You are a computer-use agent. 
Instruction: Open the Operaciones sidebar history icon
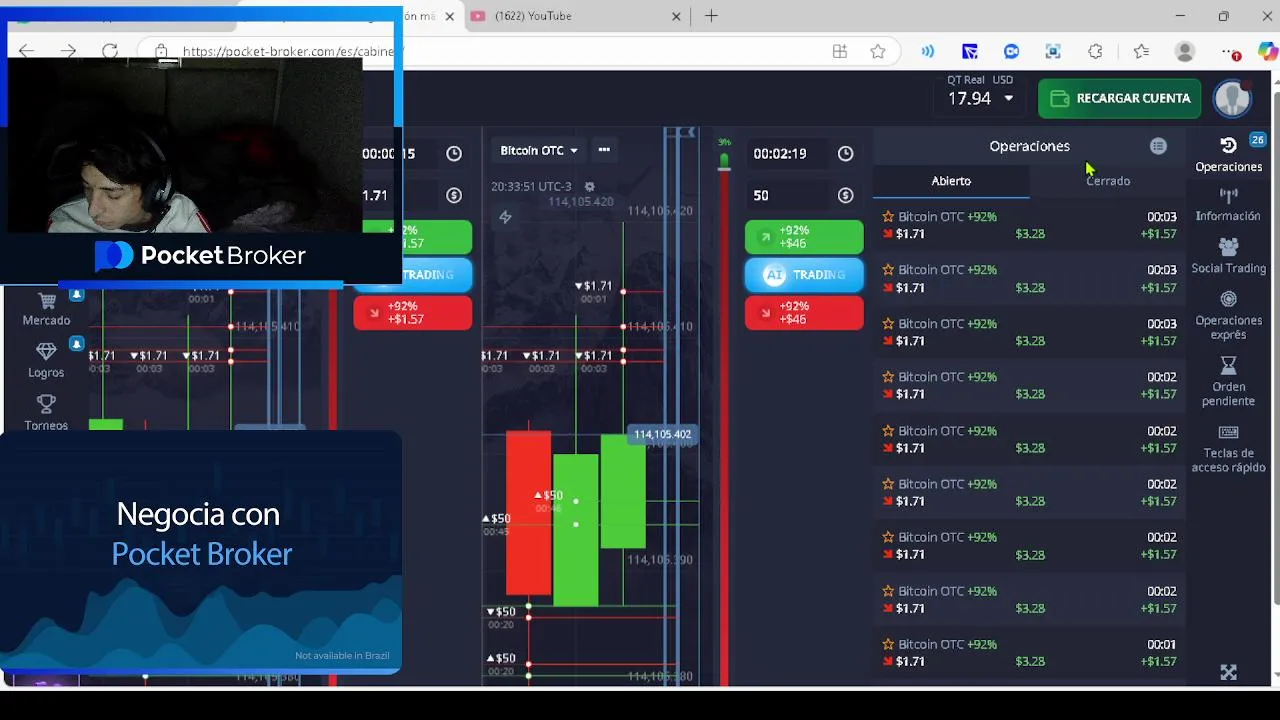coord(1228,146)
